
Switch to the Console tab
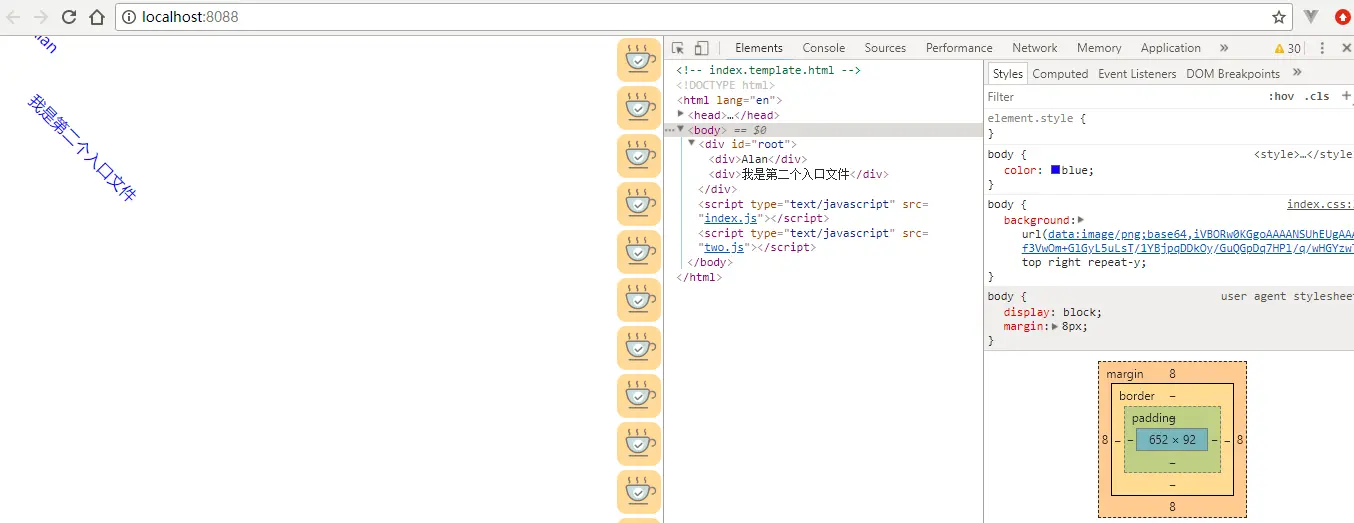824,48
